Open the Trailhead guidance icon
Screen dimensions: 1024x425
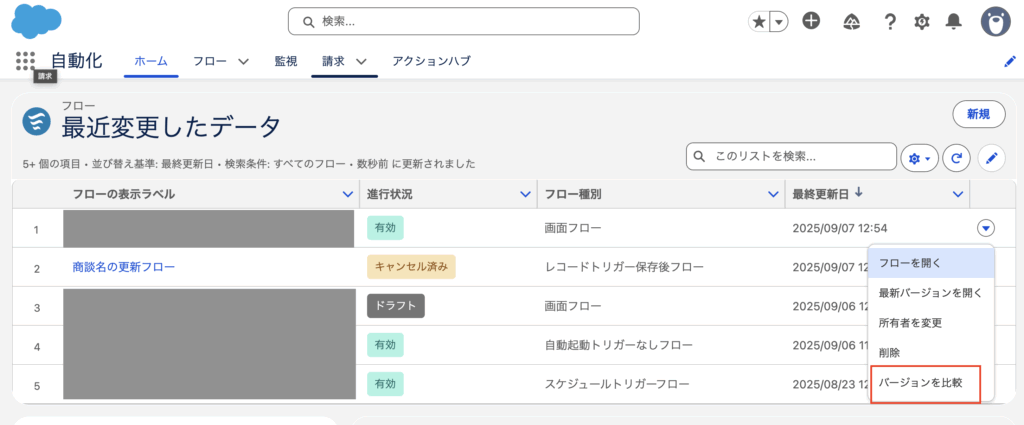coord(852,21)
